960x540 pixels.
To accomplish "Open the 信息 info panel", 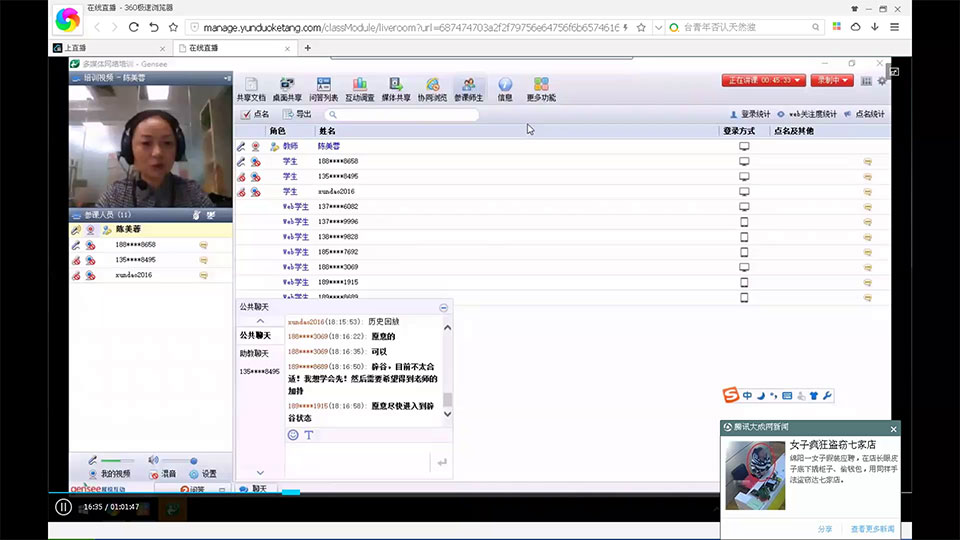I will click(504, 89).
